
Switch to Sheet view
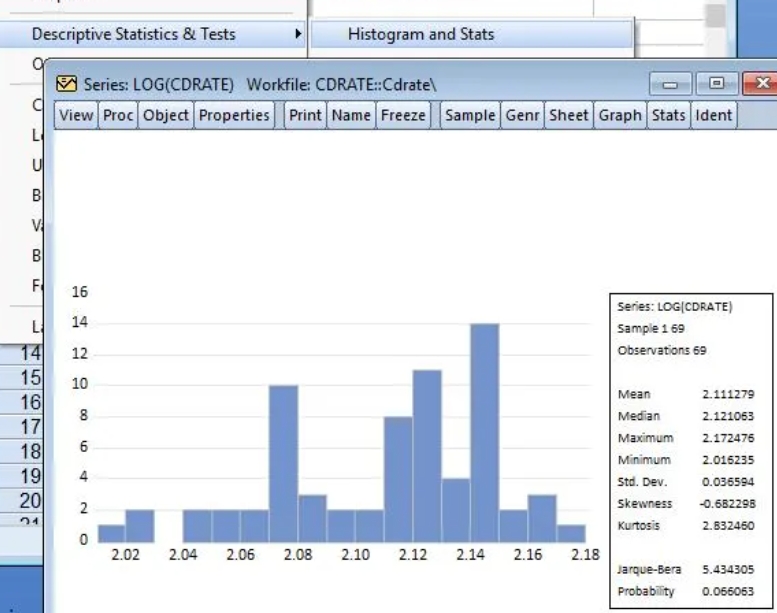pos(568,115)
